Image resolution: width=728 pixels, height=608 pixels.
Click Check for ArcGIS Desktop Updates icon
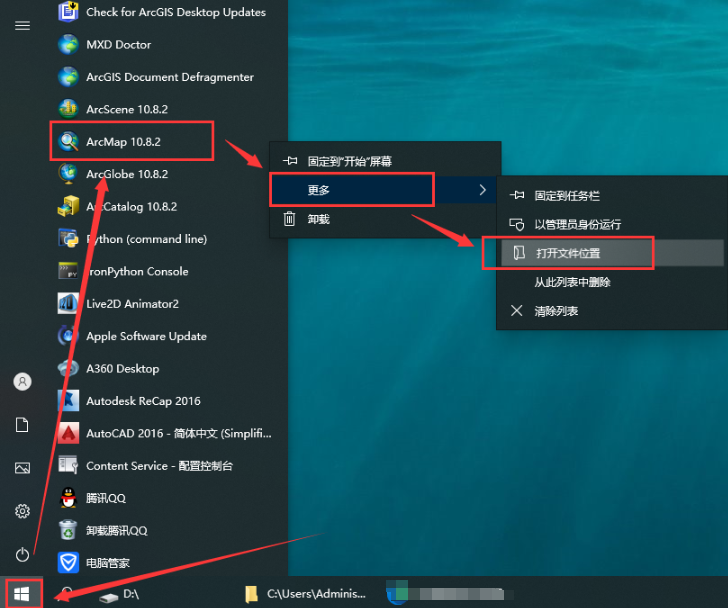(x=68, y=12)
